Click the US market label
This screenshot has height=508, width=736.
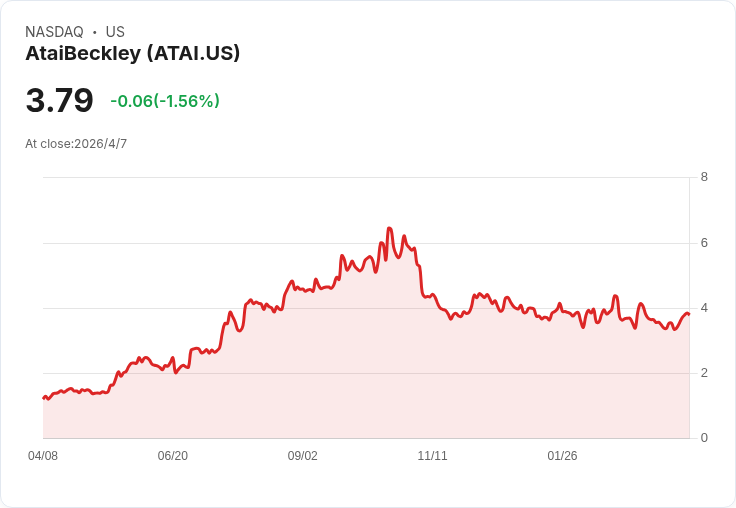[115, 32]
